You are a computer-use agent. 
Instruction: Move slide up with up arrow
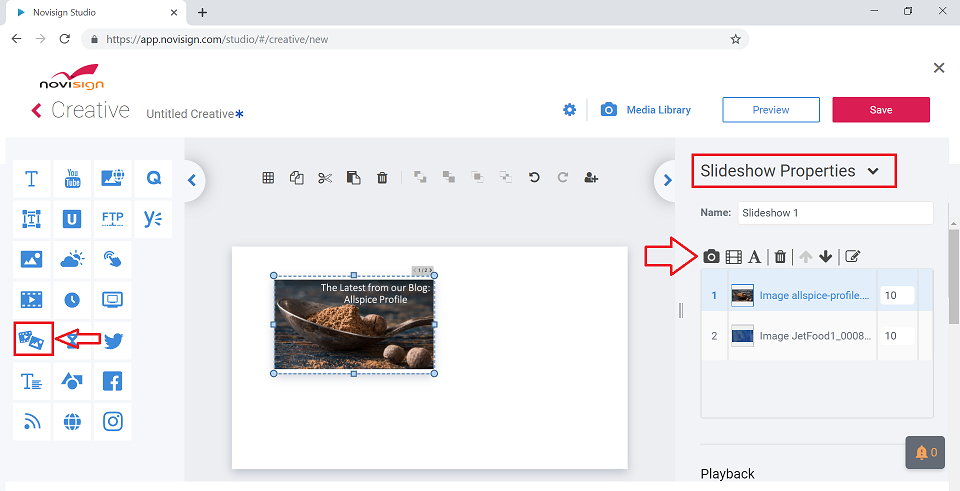coord(806,257)
